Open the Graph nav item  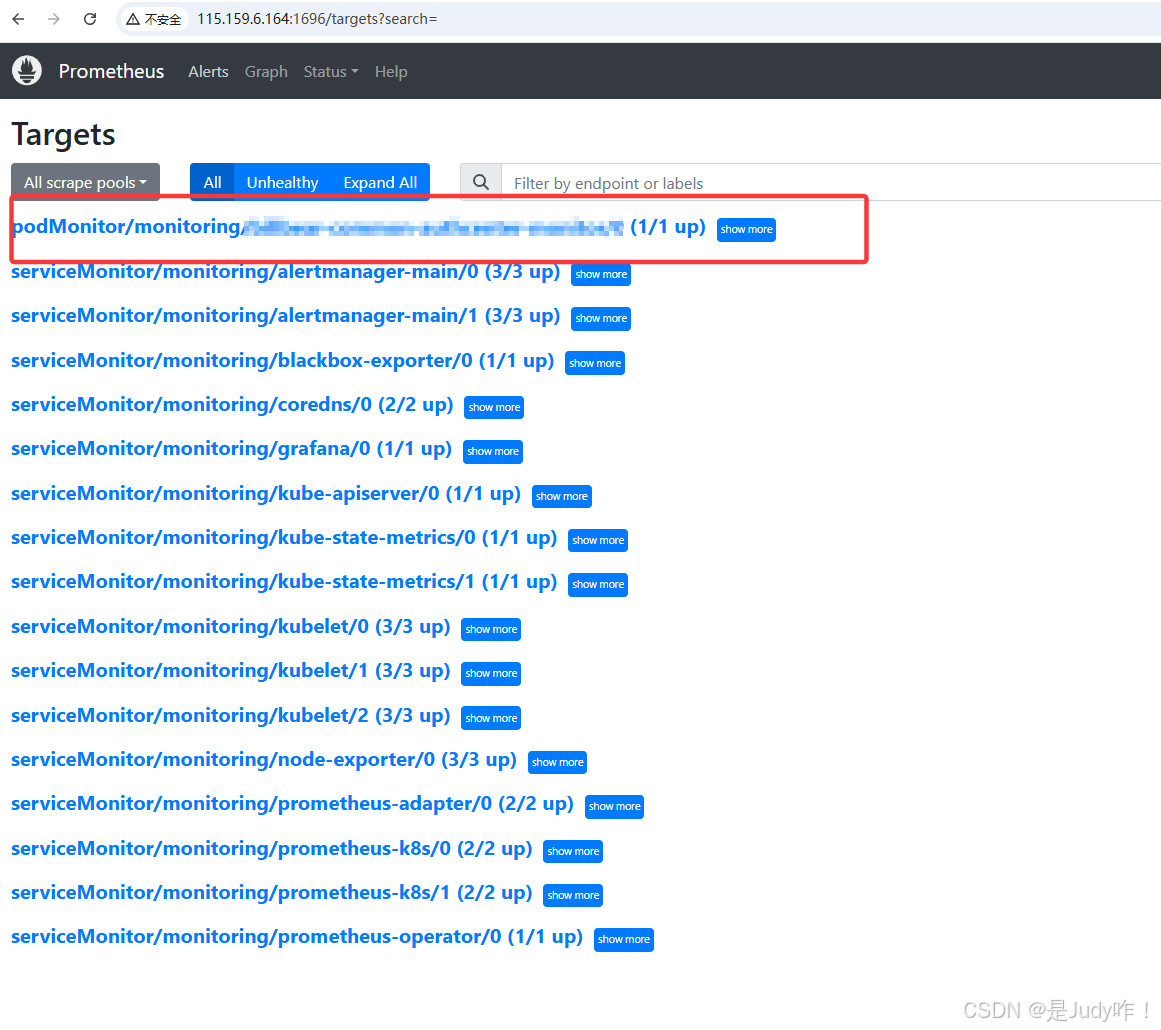[x=266, y=72]
